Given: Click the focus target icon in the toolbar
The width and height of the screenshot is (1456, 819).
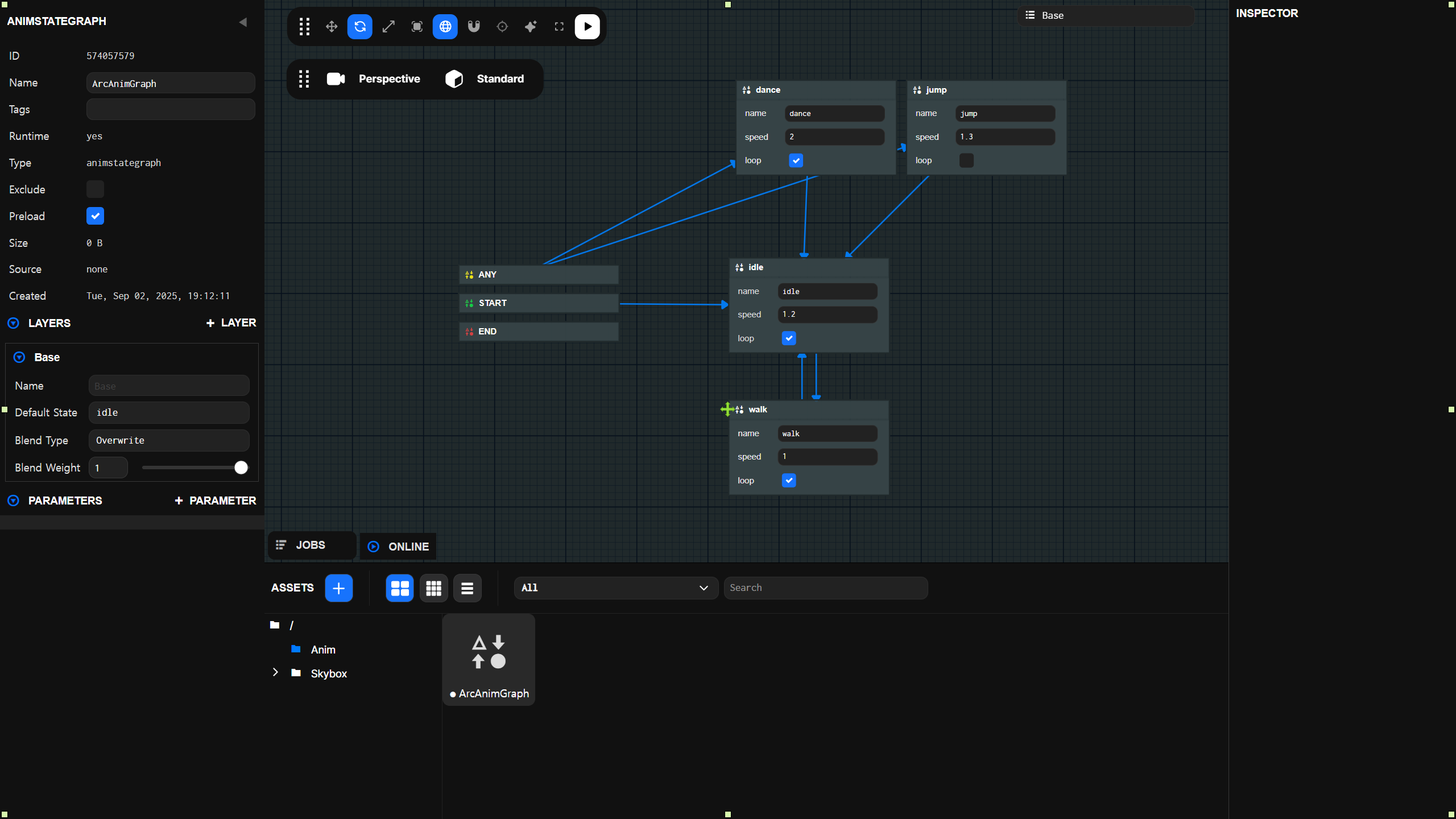Looking at the screenshot, I should [502, 26].
